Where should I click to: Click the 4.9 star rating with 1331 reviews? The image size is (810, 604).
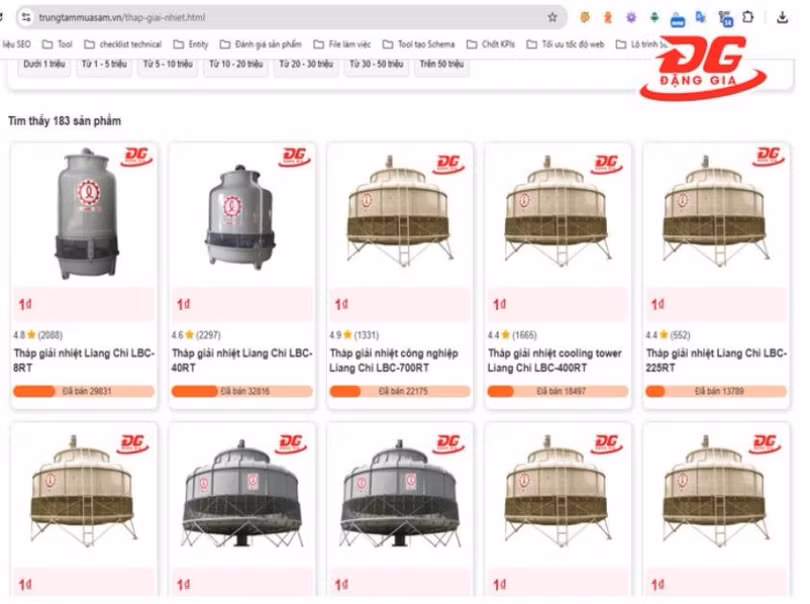coord(354,335)
